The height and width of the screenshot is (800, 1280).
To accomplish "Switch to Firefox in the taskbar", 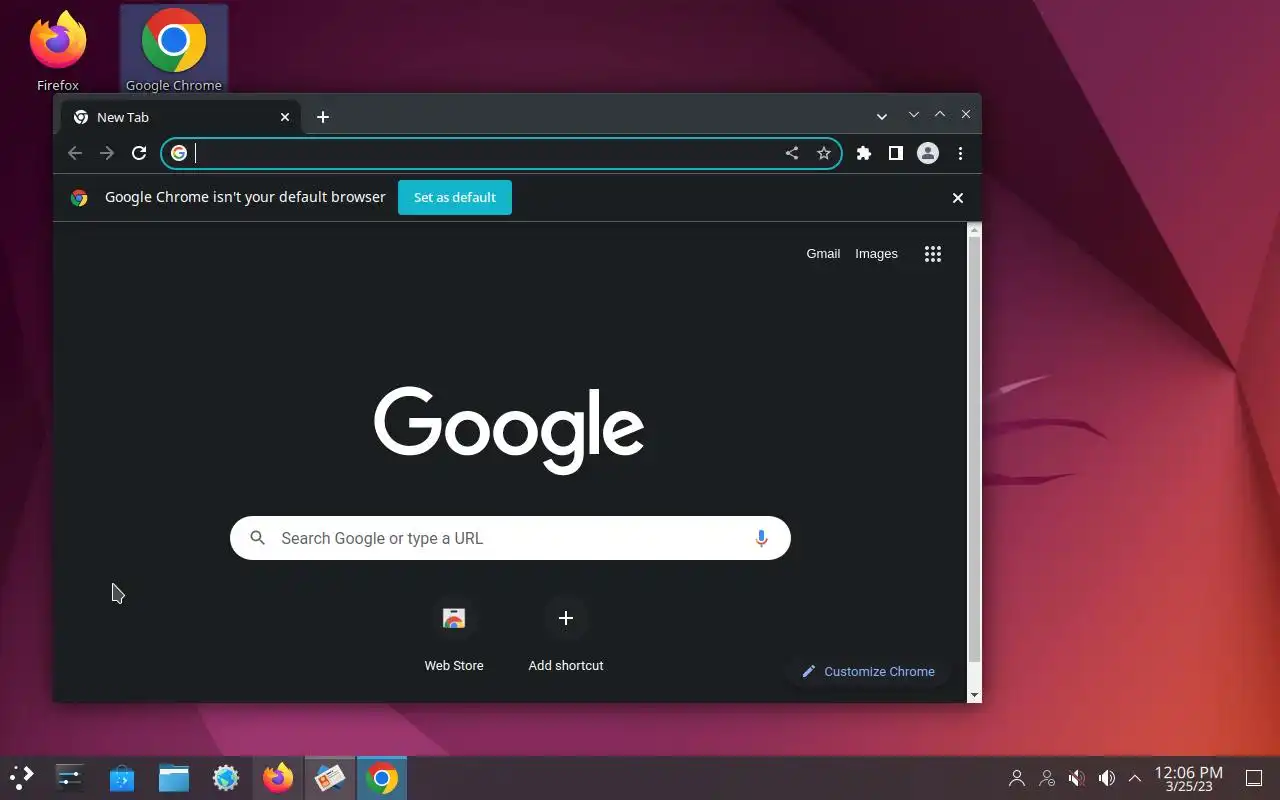I will pos(278,777).
